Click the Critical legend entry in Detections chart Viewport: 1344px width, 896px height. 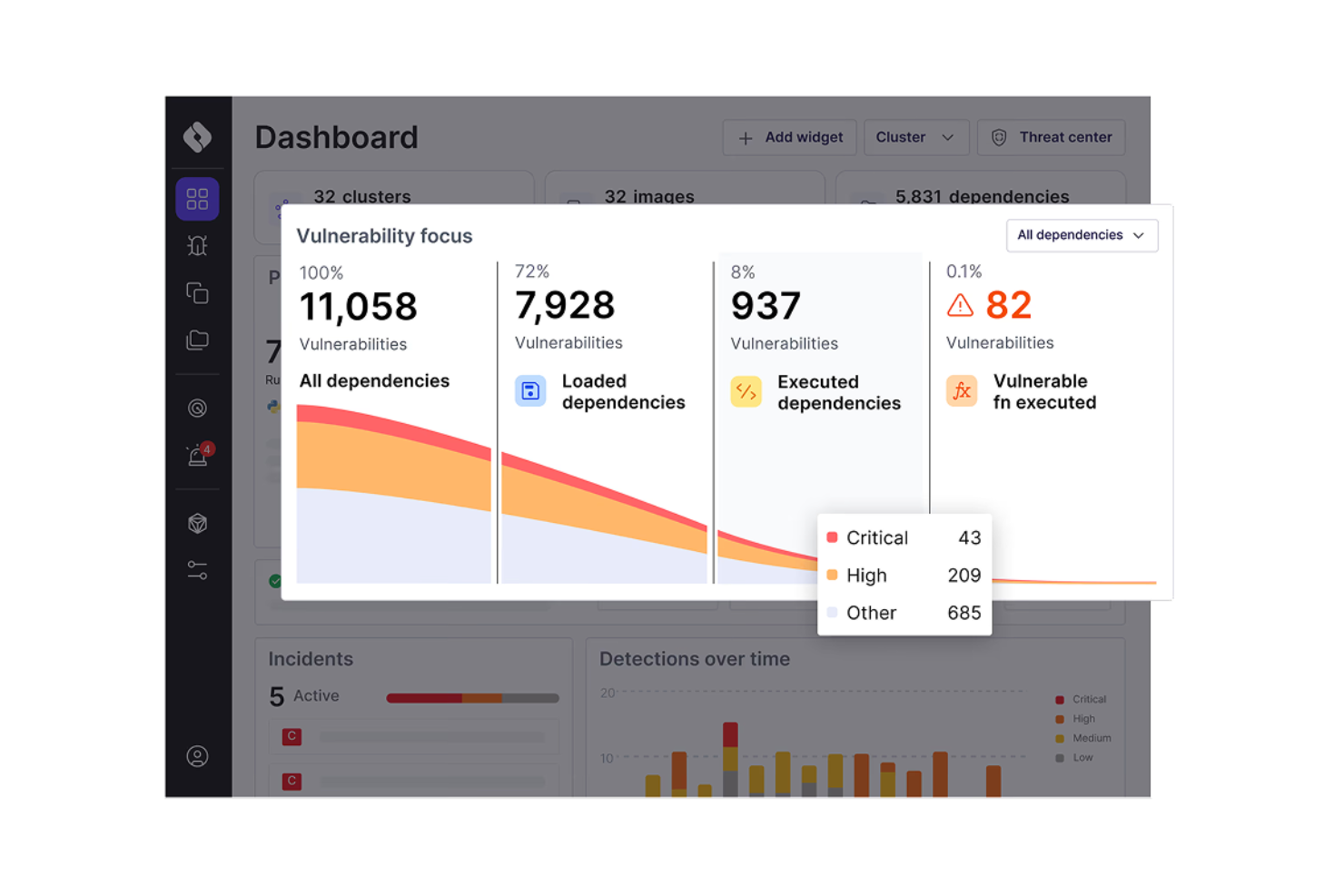[1081, 699]
